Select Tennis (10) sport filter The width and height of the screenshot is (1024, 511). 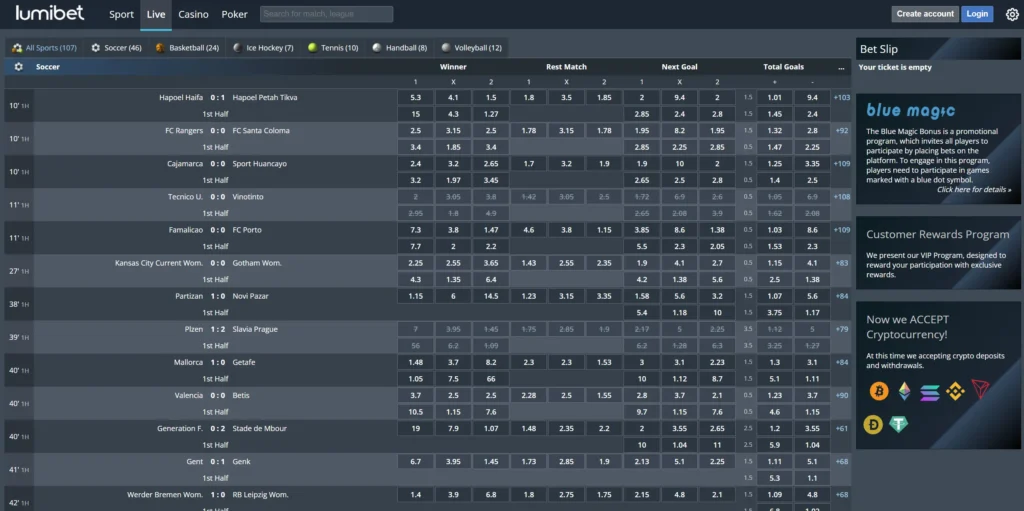pyautogui.click(x=333, y=48)
